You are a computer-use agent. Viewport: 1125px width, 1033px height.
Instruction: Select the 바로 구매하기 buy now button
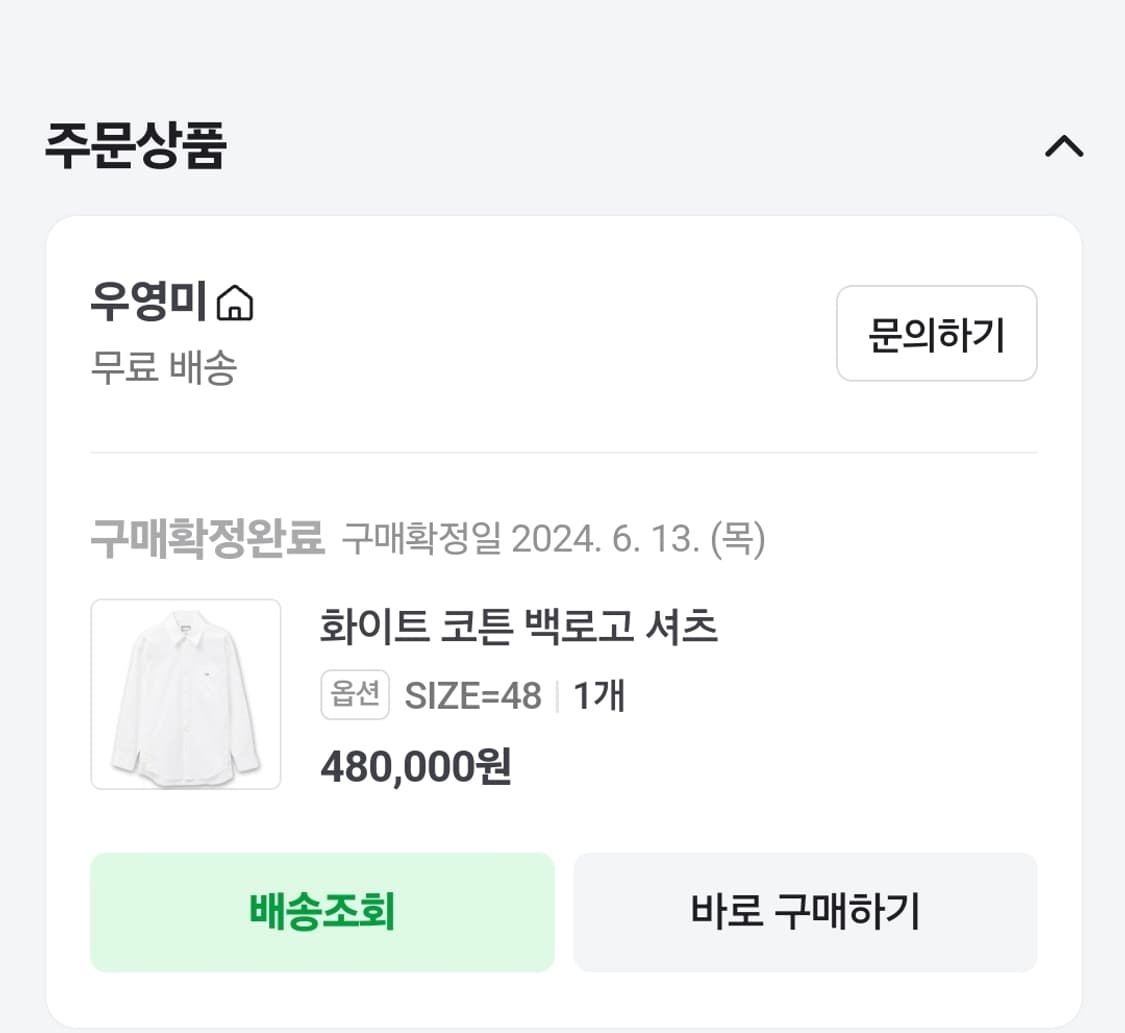[804, 912]
